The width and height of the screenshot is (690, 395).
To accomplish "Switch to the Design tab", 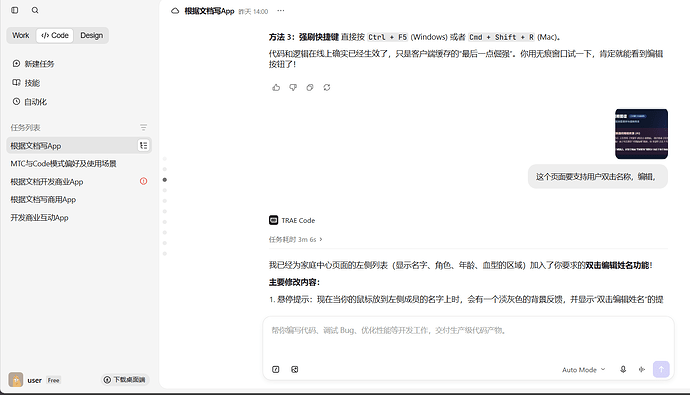I will click(x=92, y=35).
